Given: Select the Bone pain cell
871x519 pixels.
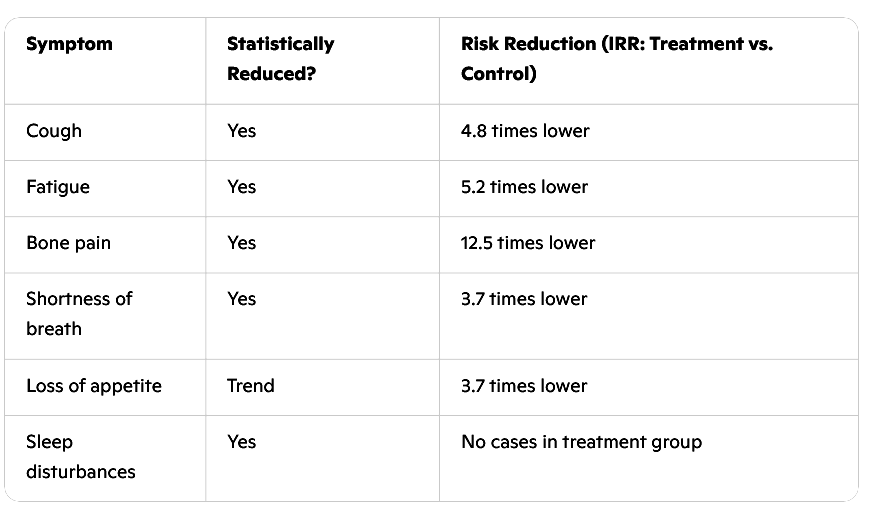Looking at the screenshot, I should [x=68, y=243].
